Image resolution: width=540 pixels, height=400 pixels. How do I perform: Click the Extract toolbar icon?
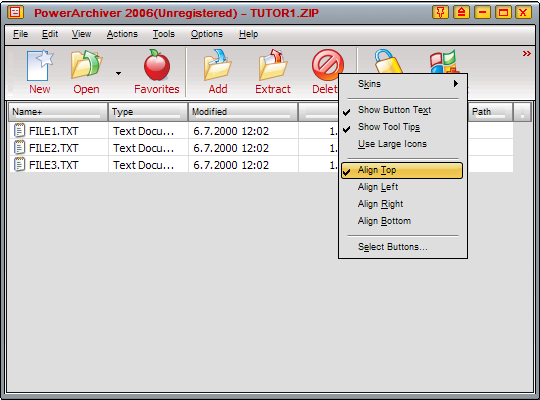(273, 65)
